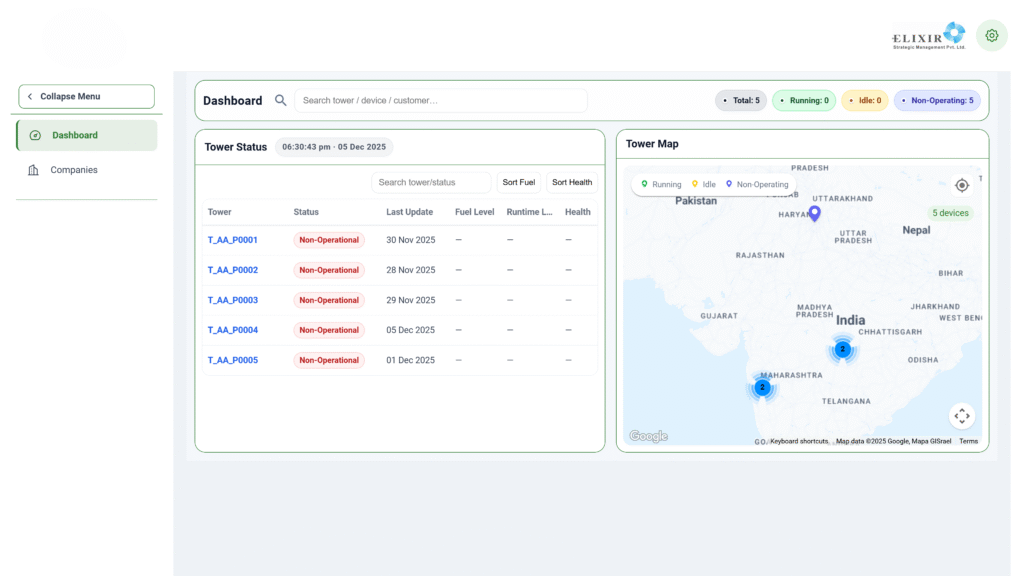
Task: Open the Companies menu item
Action: pos(74,170)
